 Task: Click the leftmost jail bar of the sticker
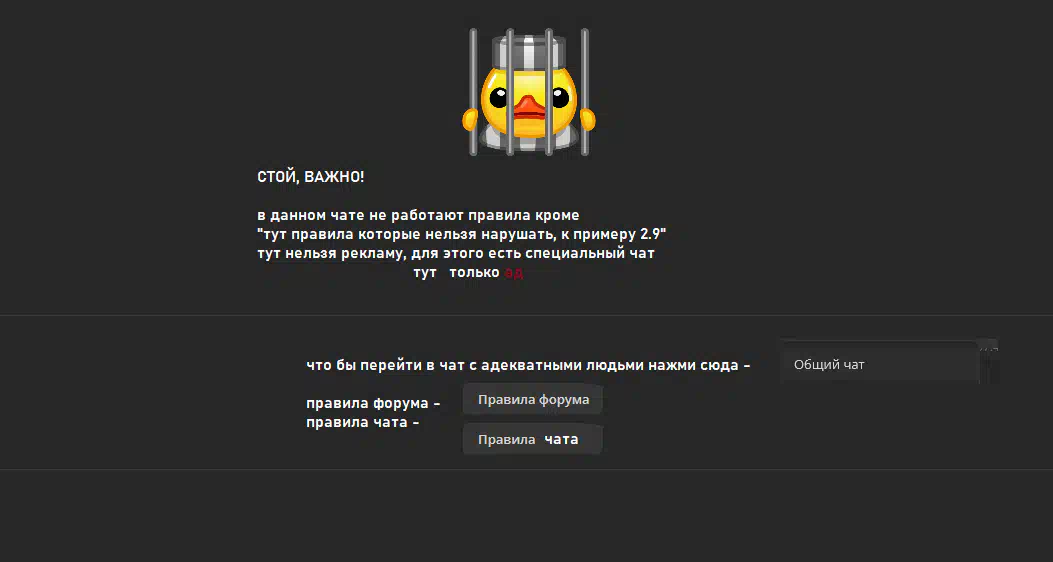[473, 92]
